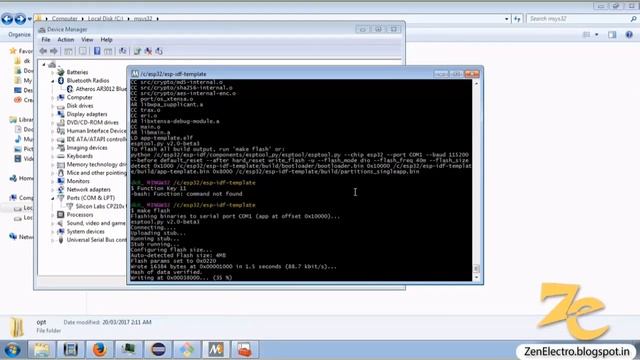Click the terminal scrollbar down arrow
The width and height of the screenshot is (640, 360).
click(x=476, y=278)
